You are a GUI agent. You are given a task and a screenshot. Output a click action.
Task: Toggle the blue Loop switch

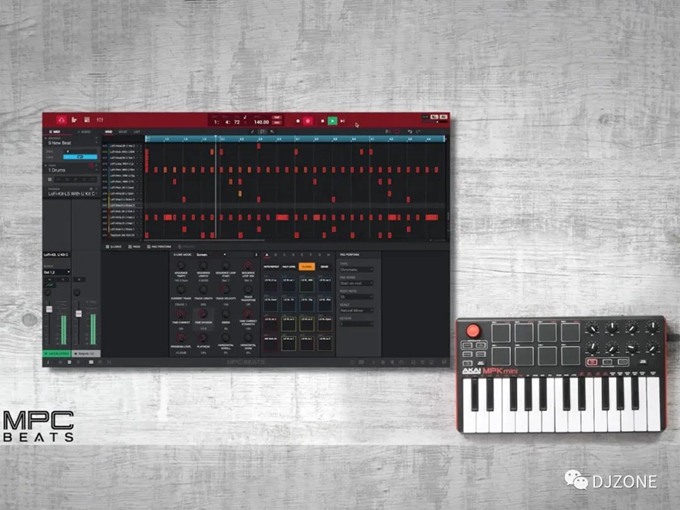coord(80,157)
